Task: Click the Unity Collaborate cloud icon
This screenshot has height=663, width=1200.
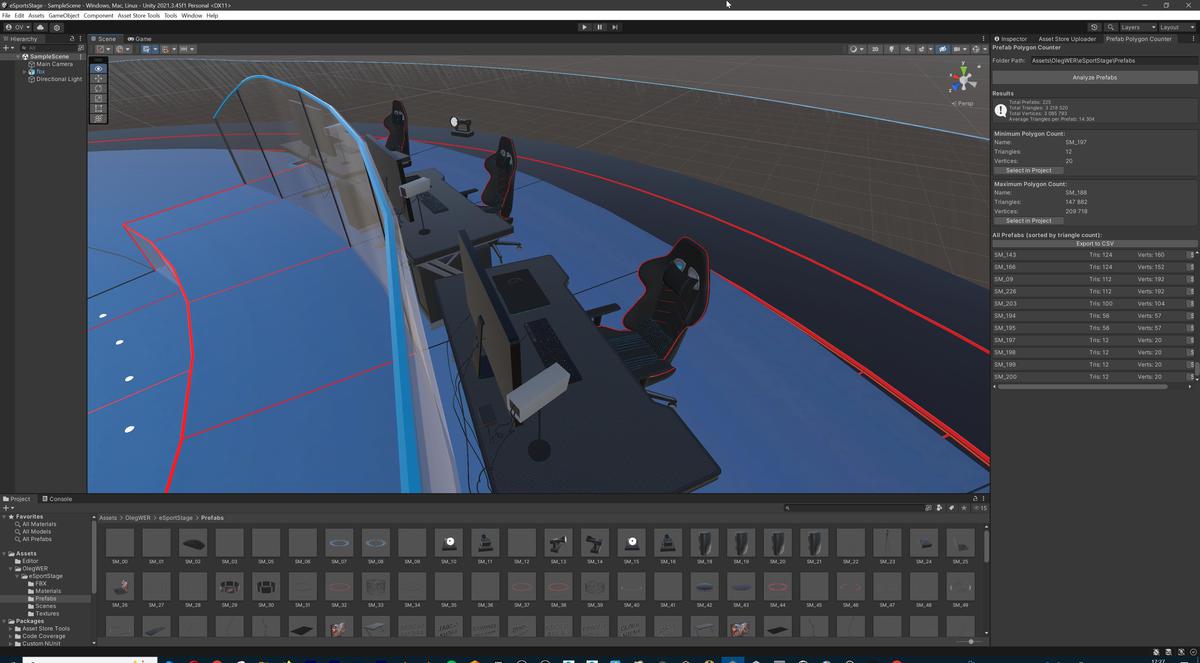Action: 40,27
